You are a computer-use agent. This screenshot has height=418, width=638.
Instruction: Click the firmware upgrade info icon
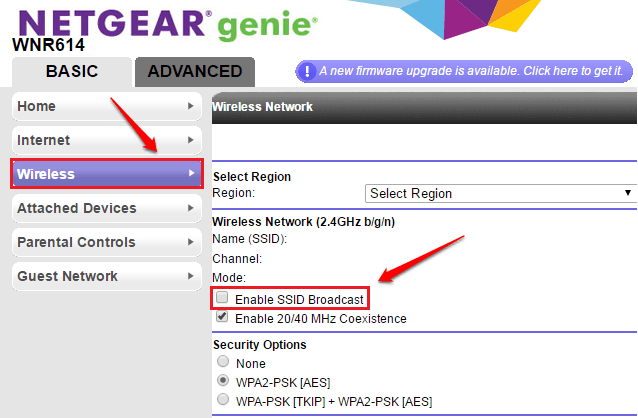tap(306, 71)
